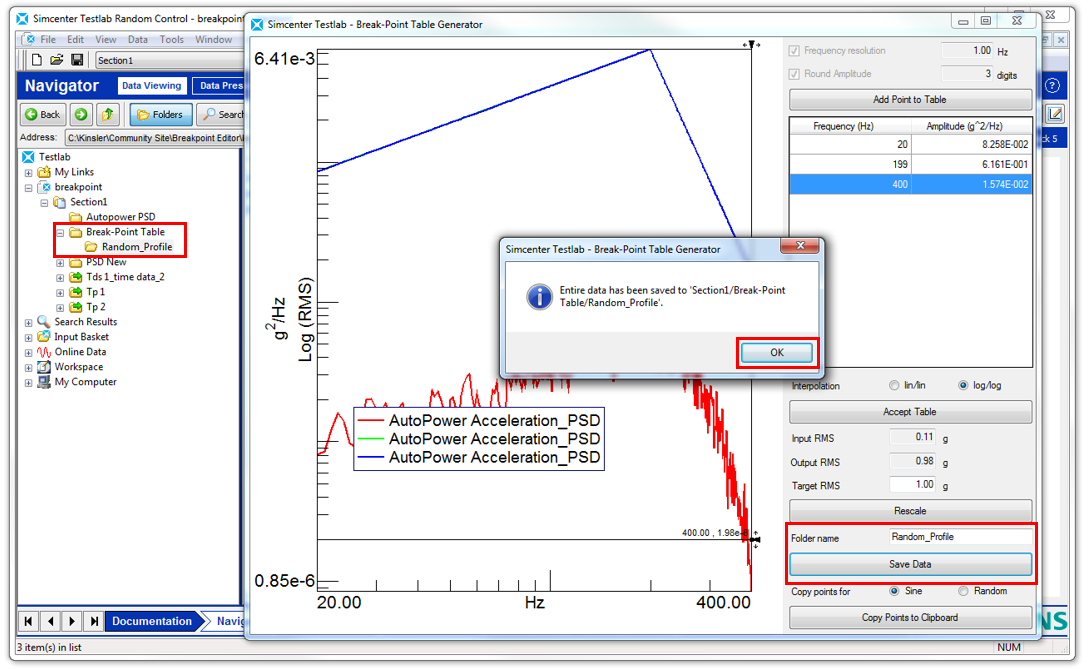Toggle the Round Amplitude checkbox
The image size is (1090, 669).
coord(795,74)
